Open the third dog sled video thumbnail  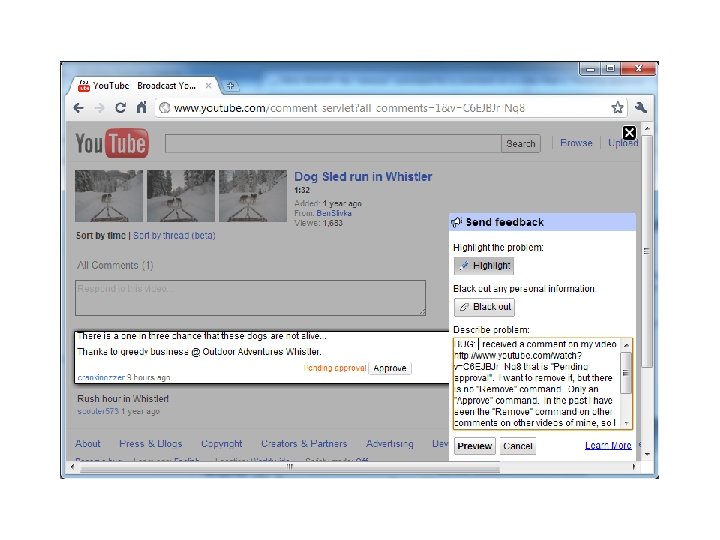[x=253, y=196]
